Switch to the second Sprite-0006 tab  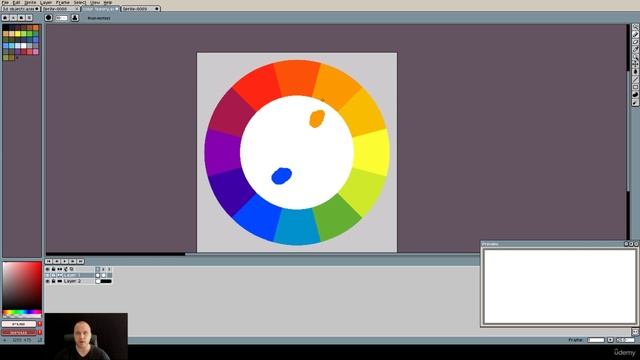click(x=60, y=9)
